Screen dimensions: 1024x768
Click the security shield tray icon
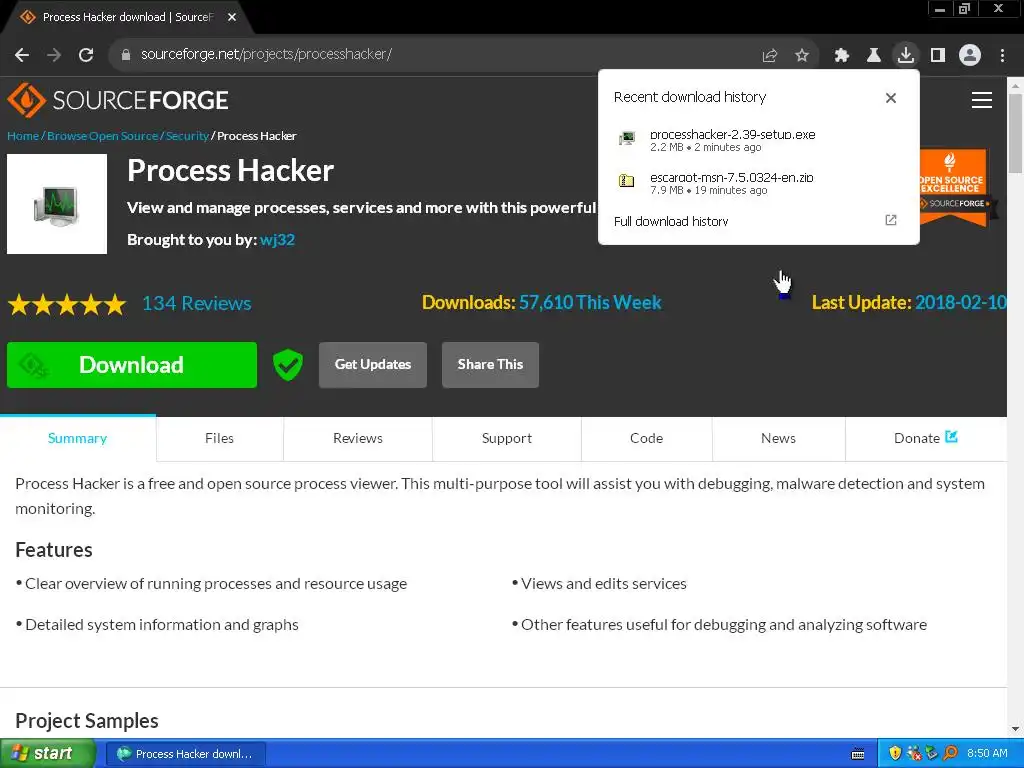pos(895,754)
